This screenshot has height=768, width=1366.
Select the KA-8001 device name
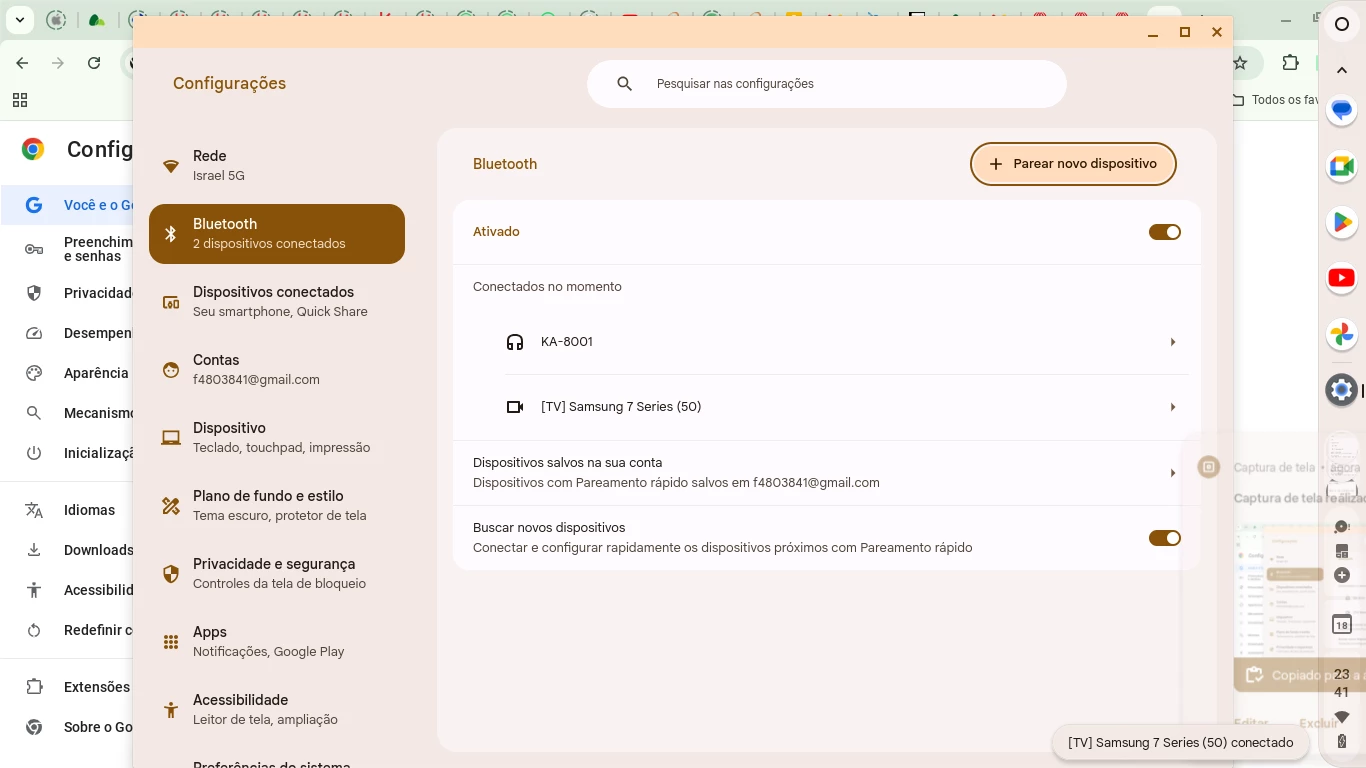coord(567,342)
